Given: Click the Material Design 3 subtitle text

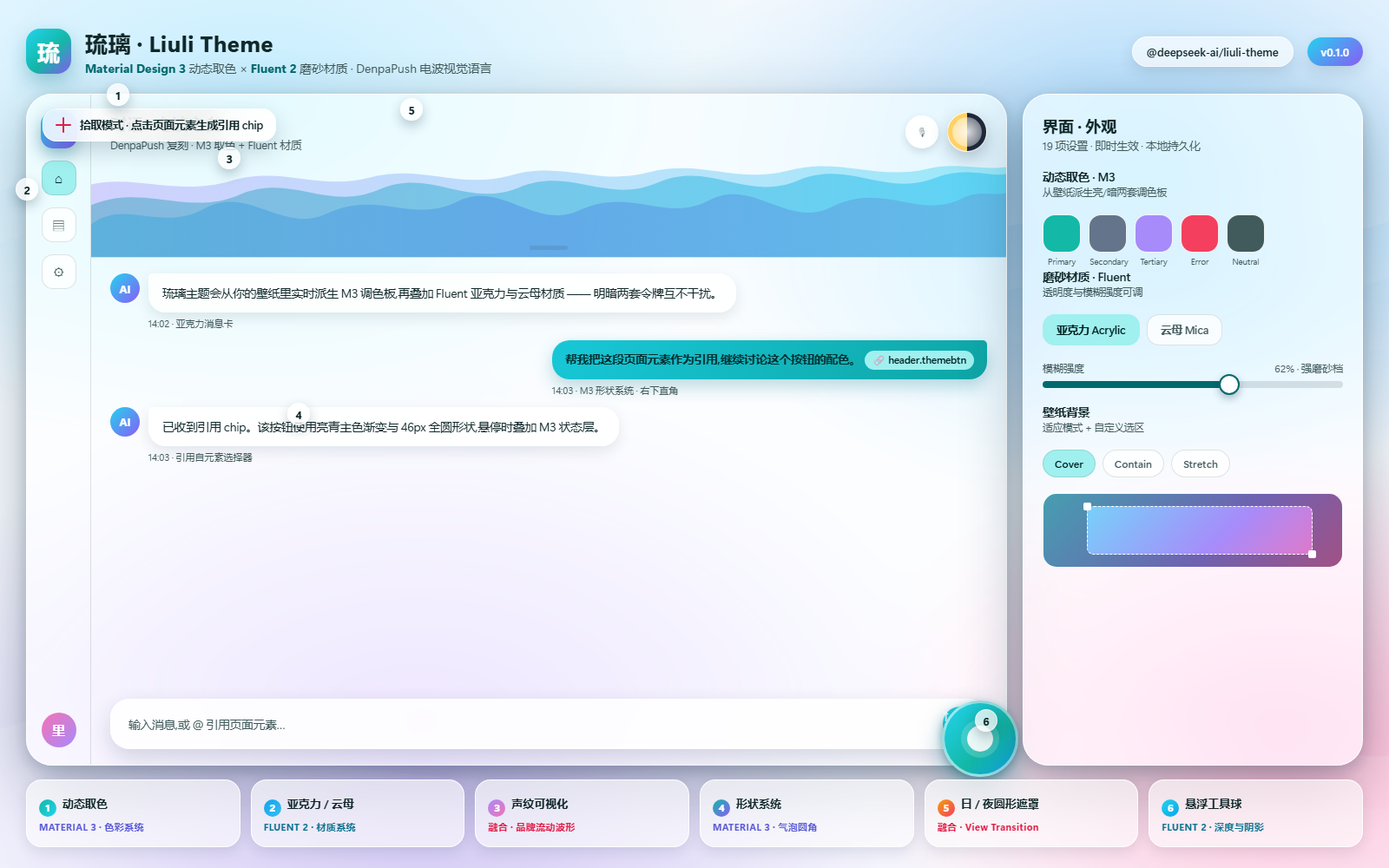Looking at the screenshot, I should pyautogui.click(x=135, y=69).
